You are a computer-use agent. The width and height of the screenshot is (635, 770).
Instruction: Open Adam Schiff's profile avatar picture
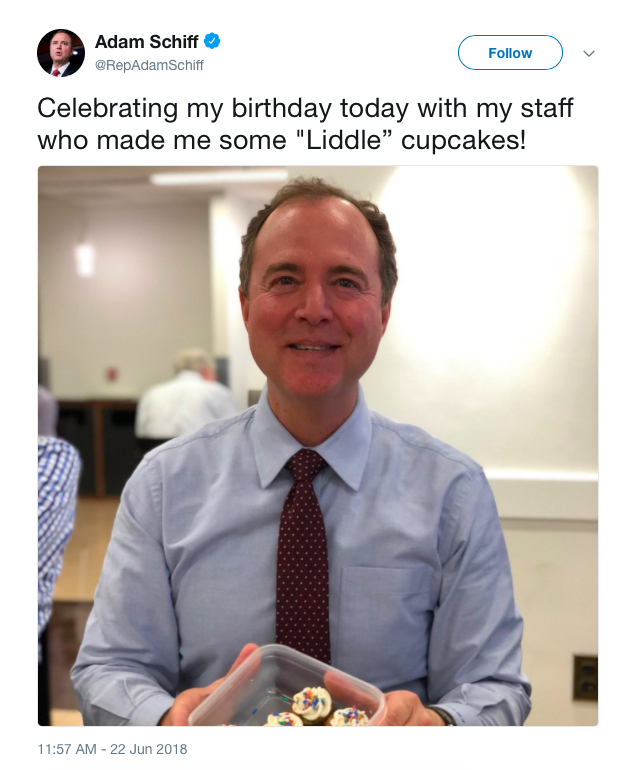[x=61, y=53]
